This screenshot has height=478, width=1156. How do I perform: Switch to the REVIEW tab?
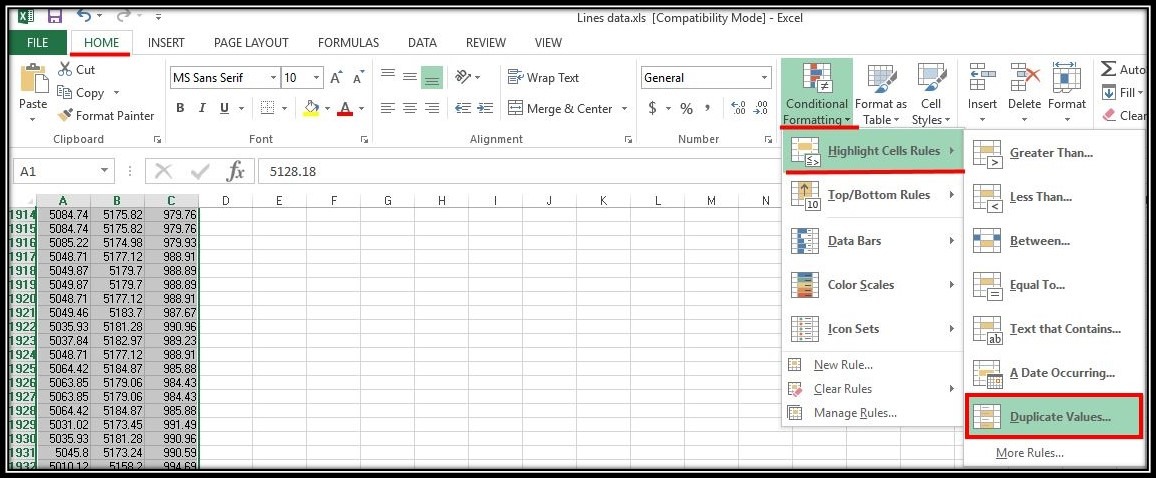(486, 43)
